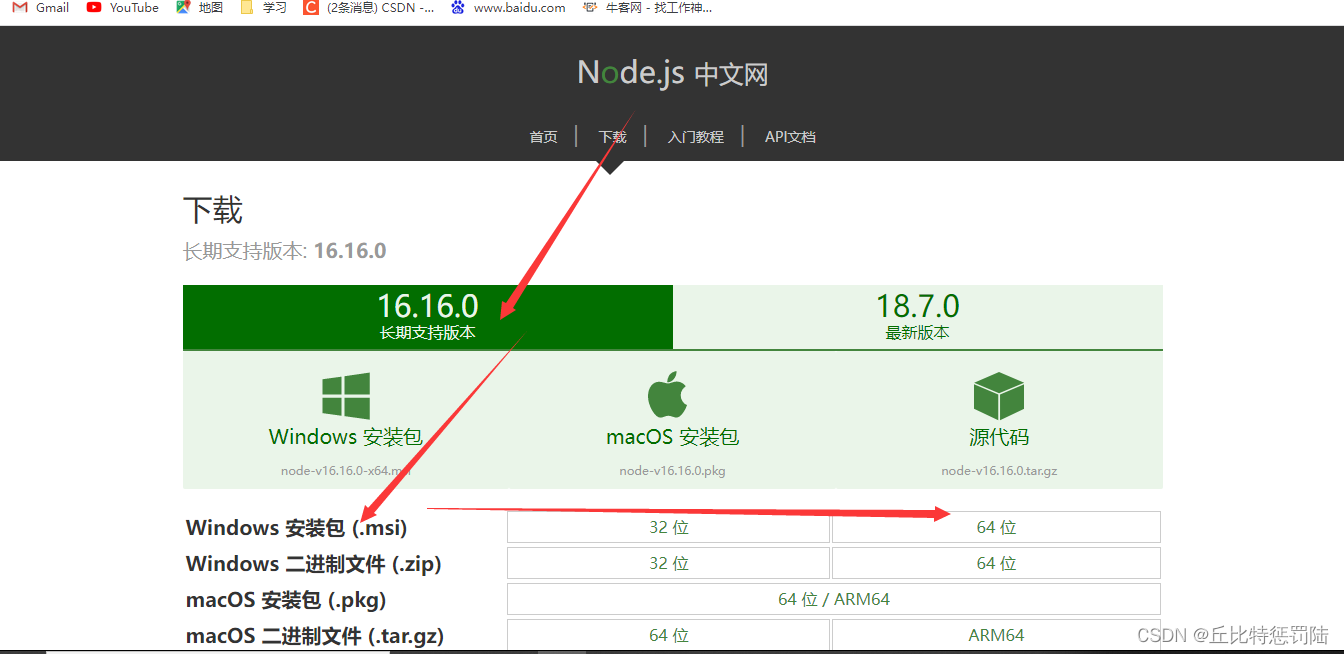Click the macOS 安装包 (.pkg) row label
Image resolution: width=1344 pixels, height=654 pixels.
pyautogui.click(x=286, y=600)
